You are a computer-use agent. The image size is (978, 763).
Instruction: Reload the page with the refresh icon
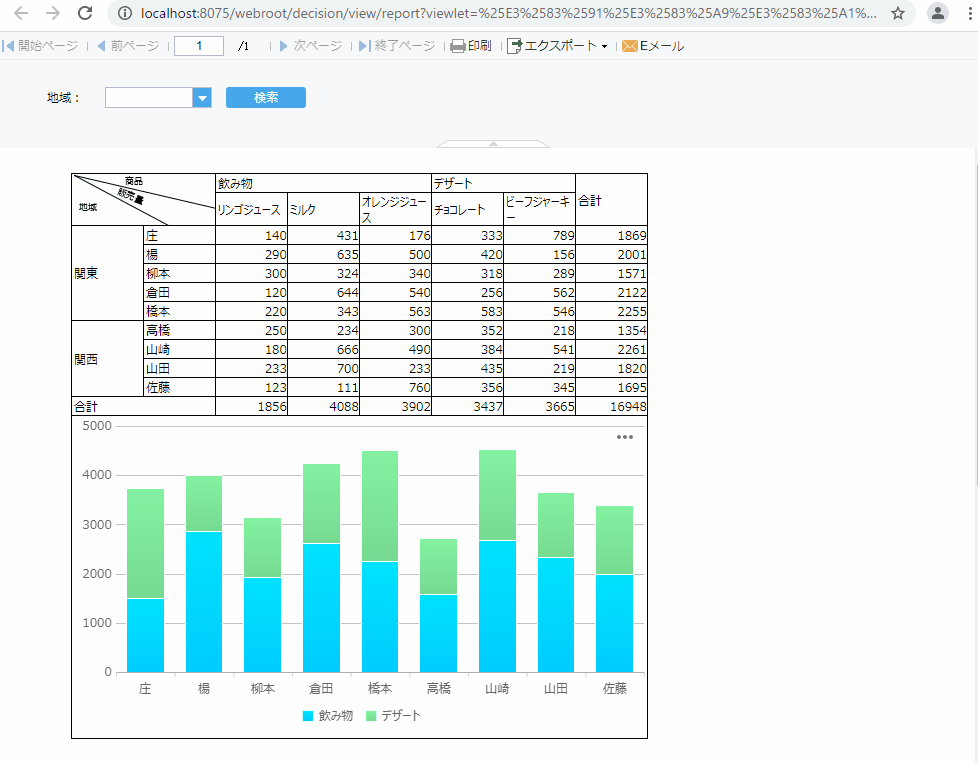tap(85, 13)
